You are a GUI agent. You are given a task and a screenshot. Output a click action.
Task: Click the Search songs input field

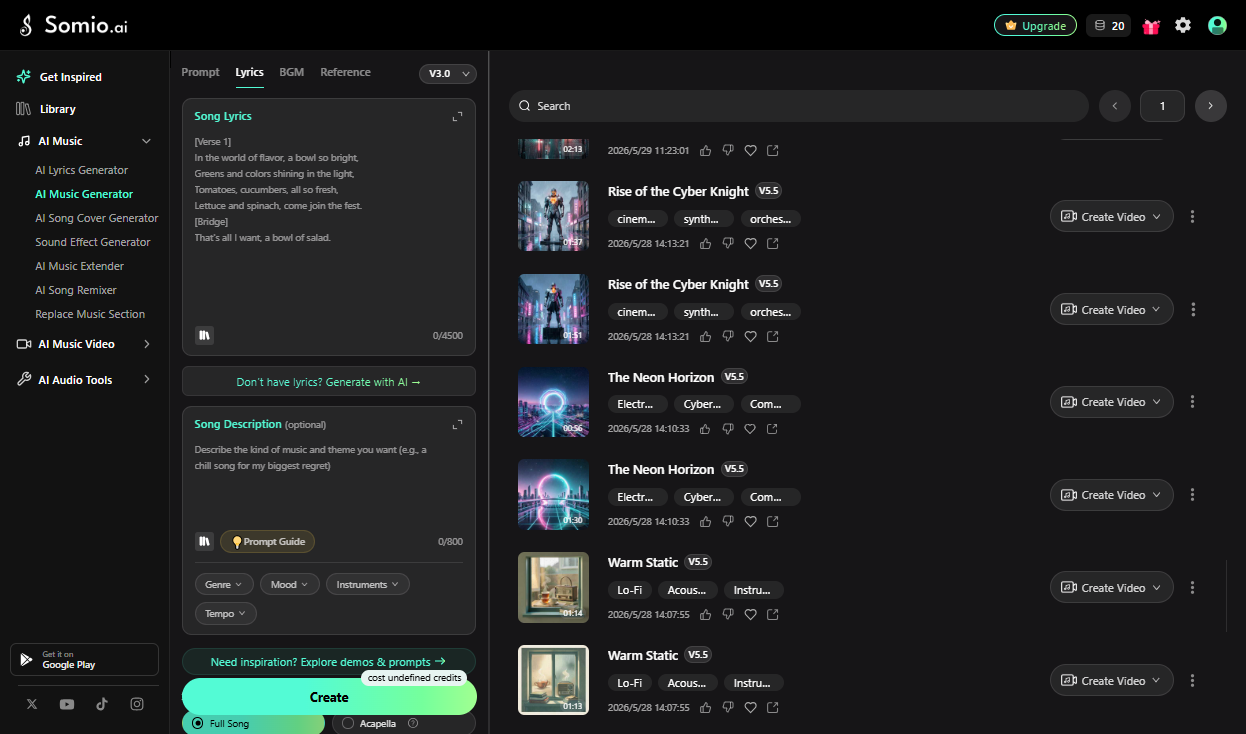798,106
